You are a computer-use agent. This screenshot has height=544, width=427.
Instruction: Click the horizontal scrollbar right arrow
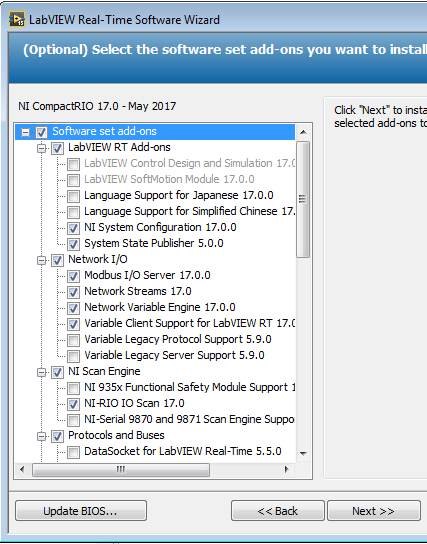pos(287,469)
